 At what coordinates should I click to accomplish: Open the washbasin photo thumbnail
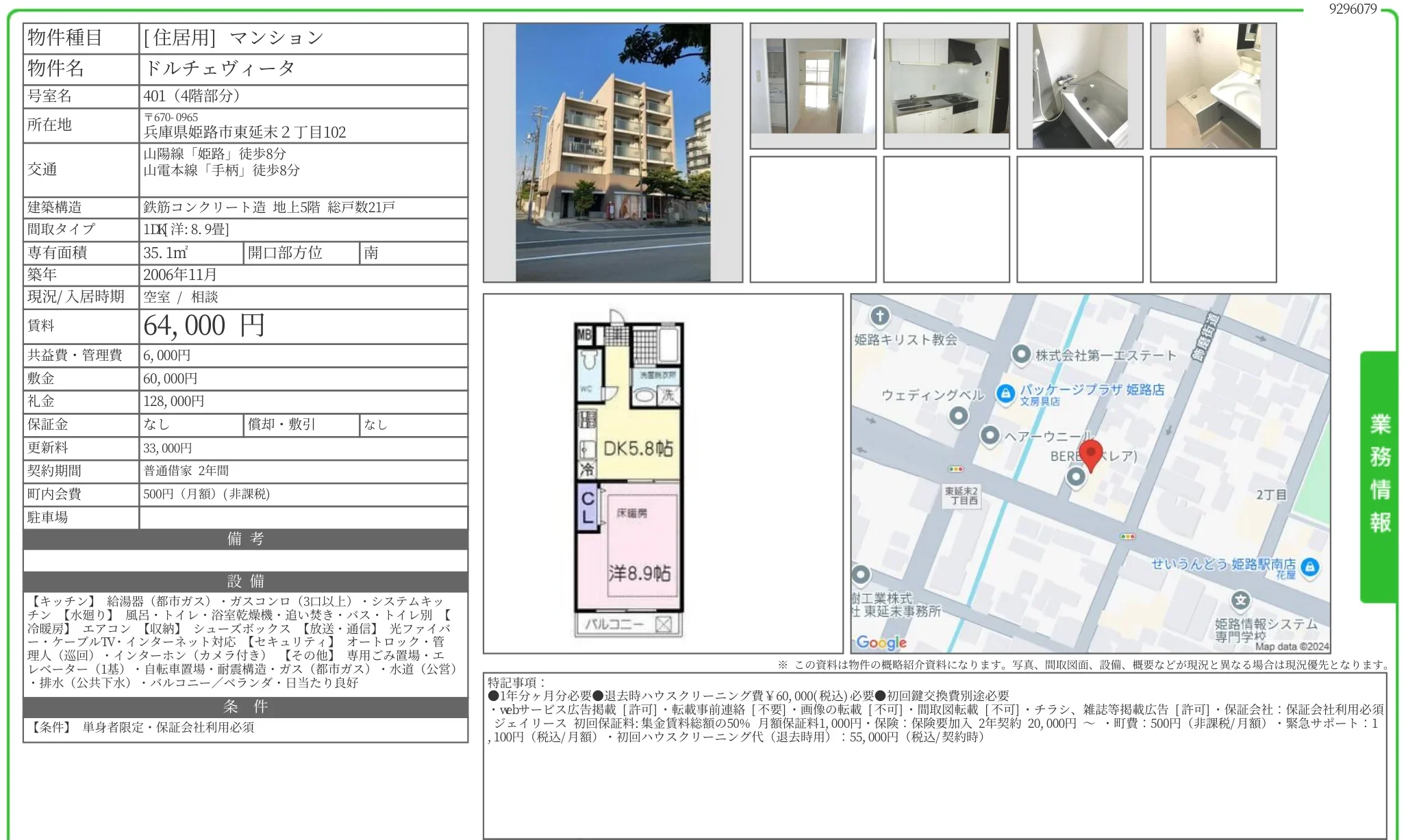[1213, 86]
